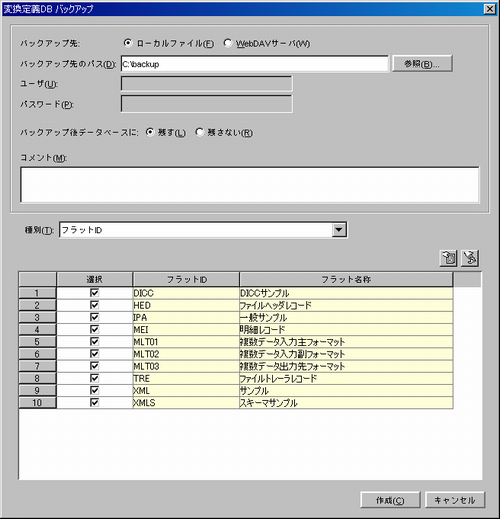Choose the 残さない radio option

(x=200, y=132)
